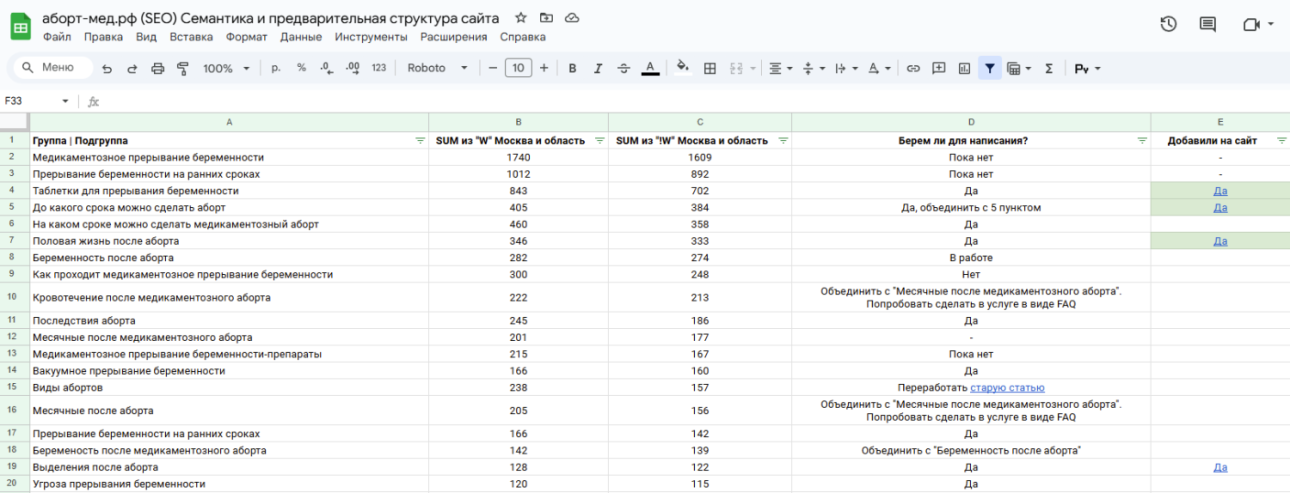Open version history clock icon

[1168, 25]
